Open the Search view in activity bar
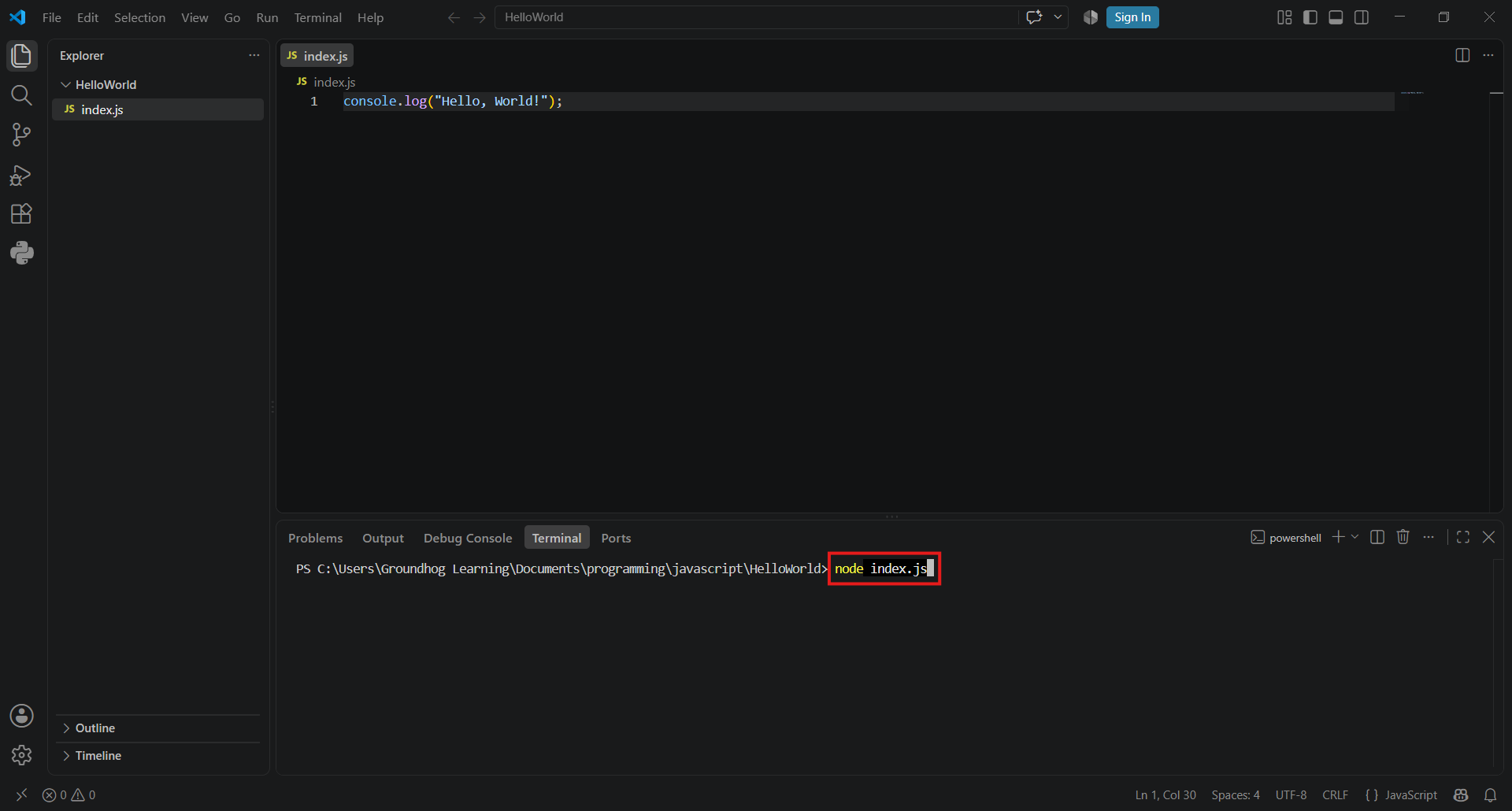 21,95
